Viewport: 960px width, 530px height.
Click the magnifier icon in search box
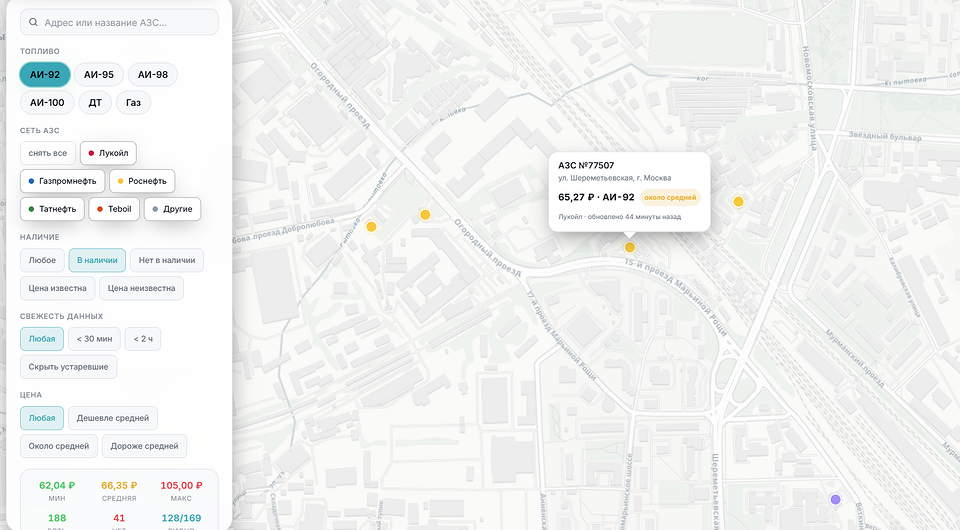tap(33, 22)
